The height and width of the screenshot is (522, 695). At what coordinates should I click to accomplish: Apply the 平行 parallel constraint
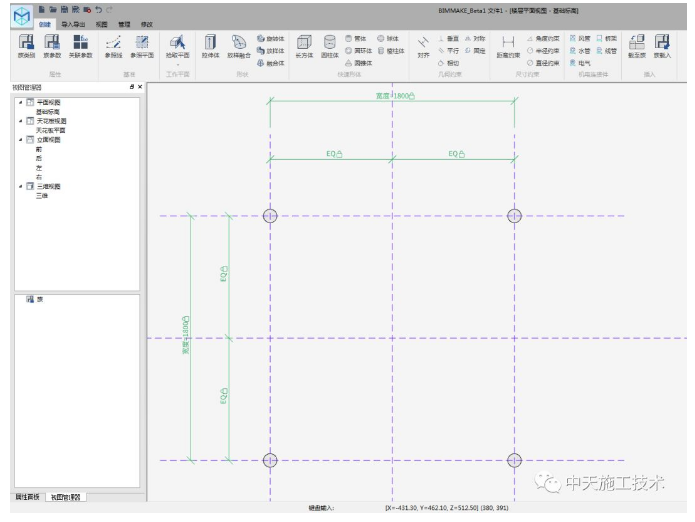point(449,51)
